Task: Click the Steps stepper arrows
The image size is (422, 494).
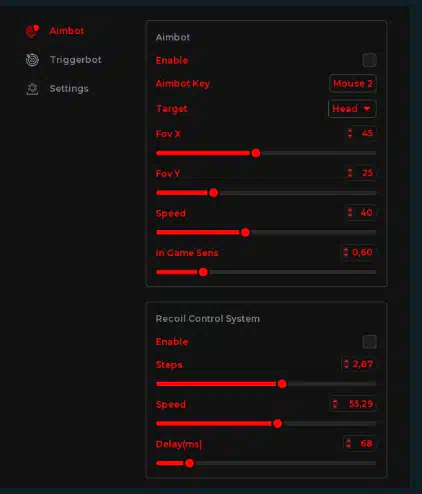Action: point(346,364)
